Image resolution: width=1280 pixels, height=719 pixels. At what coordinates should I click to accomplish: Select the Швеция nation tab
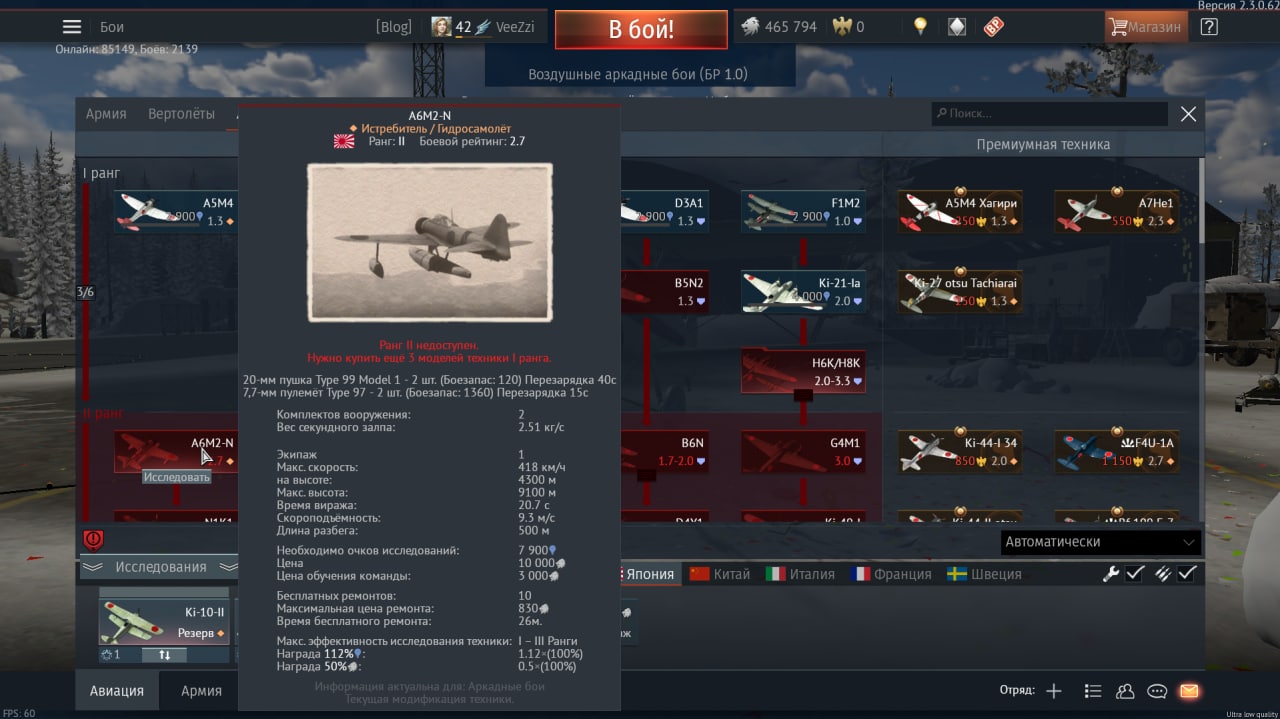(x=984, y=574)
